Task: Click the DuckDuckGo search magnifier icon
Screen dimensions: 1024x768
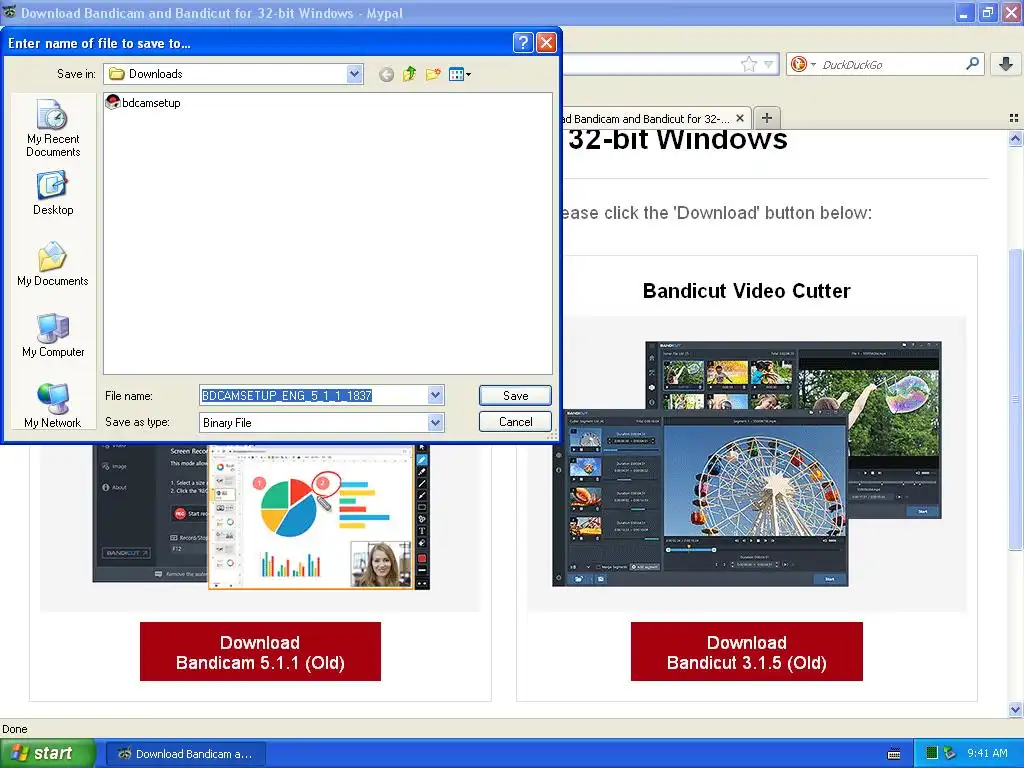Action: pyautogui.click(x=972, y=64)
